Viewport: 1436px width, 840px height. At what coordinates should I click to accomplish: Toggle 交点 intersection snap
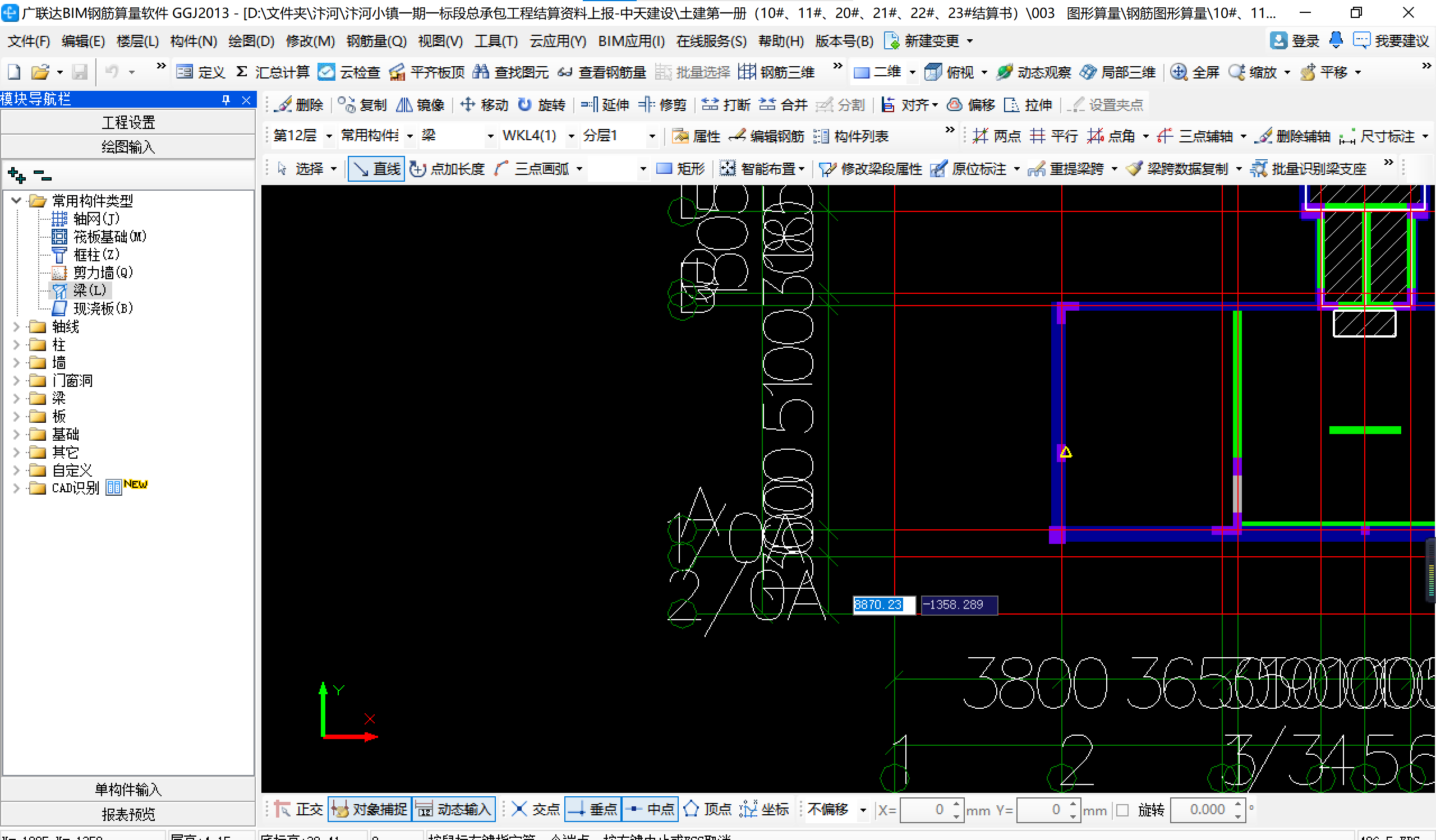point(535,809)
